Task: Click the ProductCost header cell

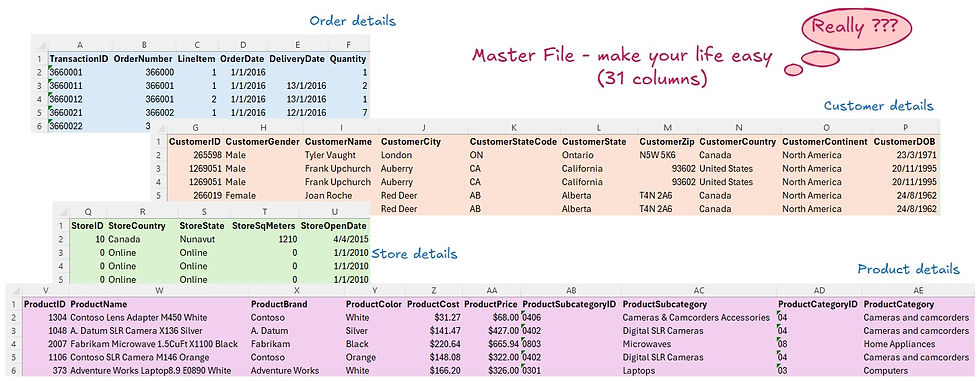Action: pyautogui.click(x=434, y=304)
